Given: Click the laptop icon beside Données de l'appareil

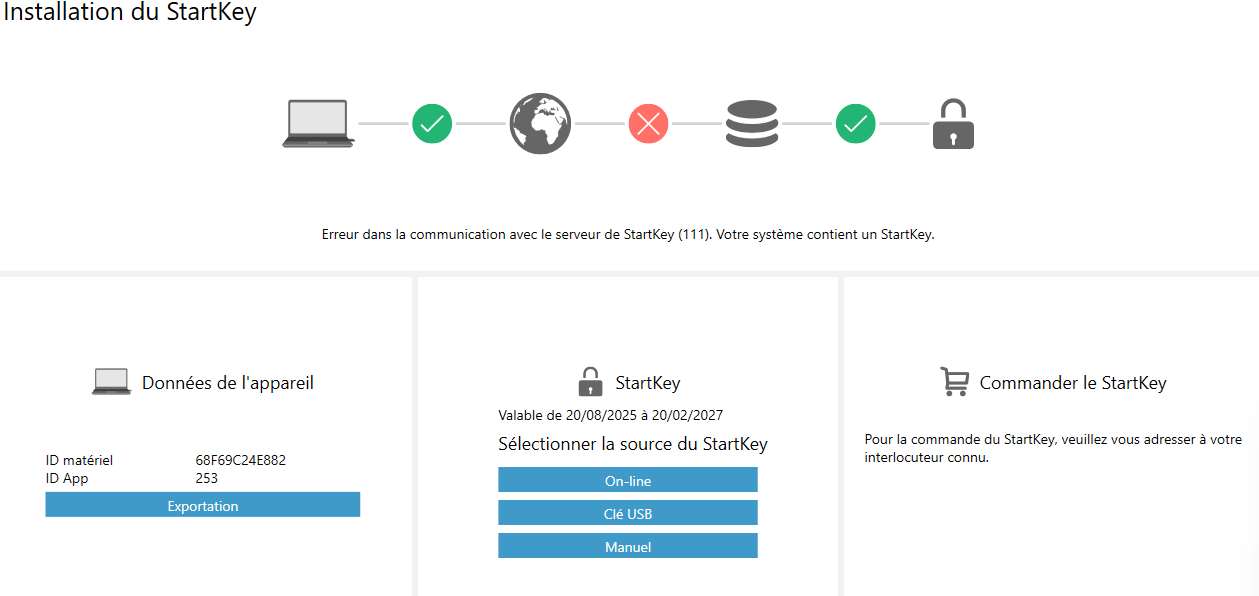Looking at the screenshot, I should [x=111, y=381].
